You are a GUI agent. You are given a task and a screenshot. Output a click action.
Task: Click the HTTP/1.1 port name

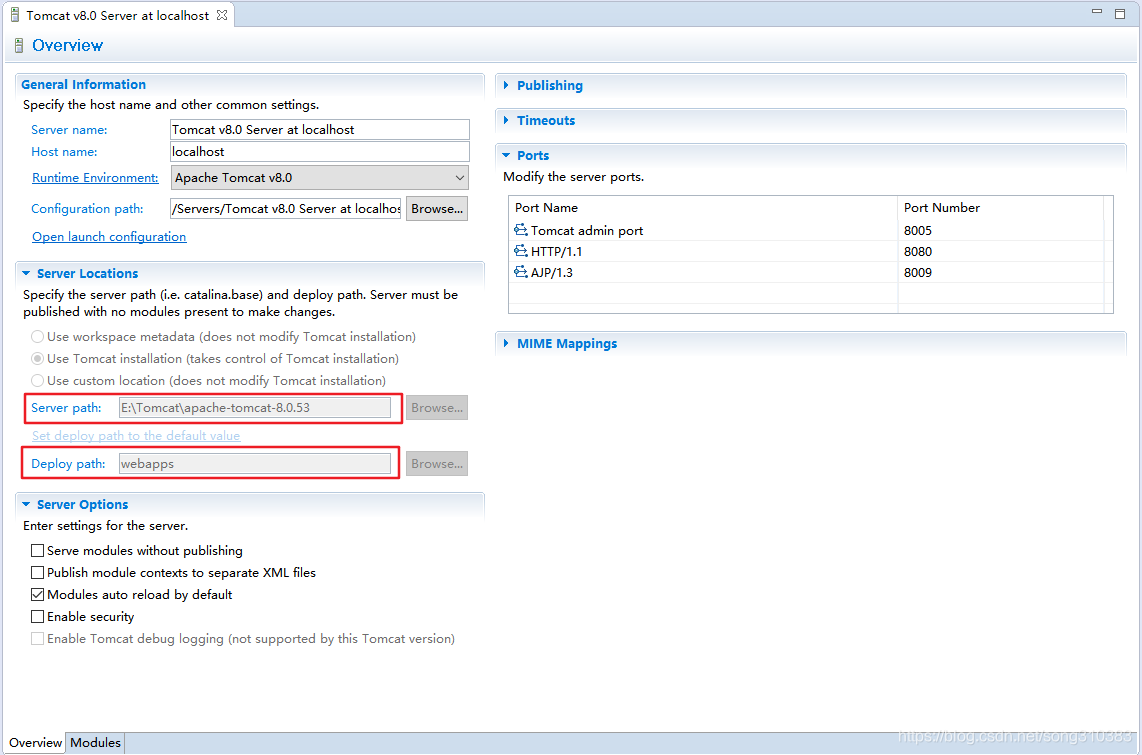click(556, 251)
